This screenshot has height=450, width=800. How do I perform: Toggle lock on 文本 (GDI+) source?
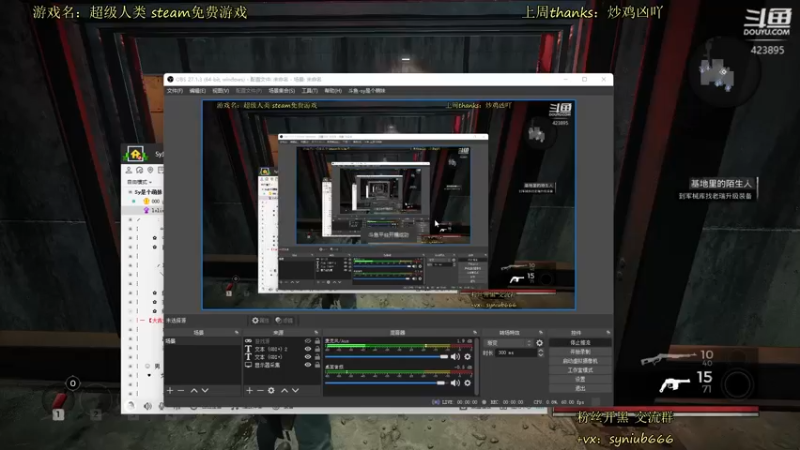pyautogui.click(x=317, y=357)
